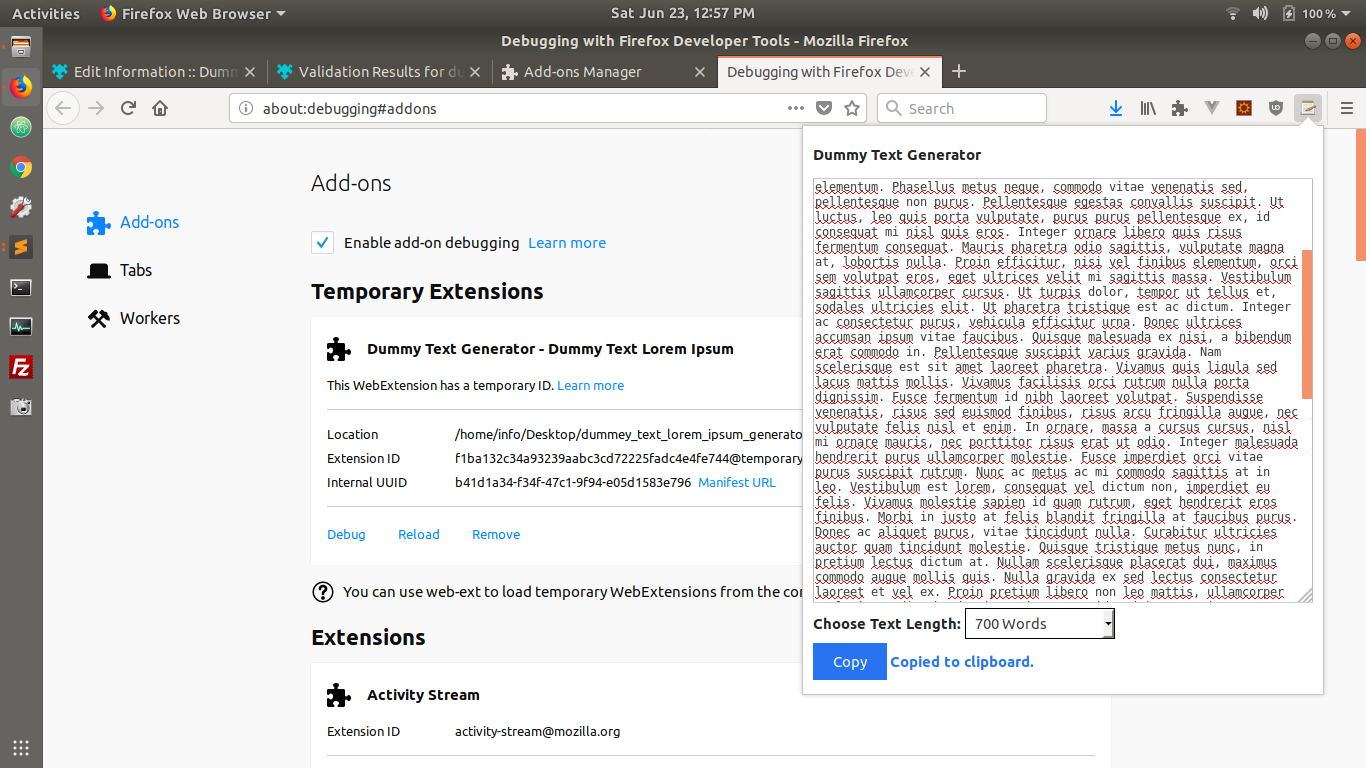Image resolution: width=1366 pixels, height=768 pixels.
Task: Click Remove for the temporary extension
Action: (496, 534)
